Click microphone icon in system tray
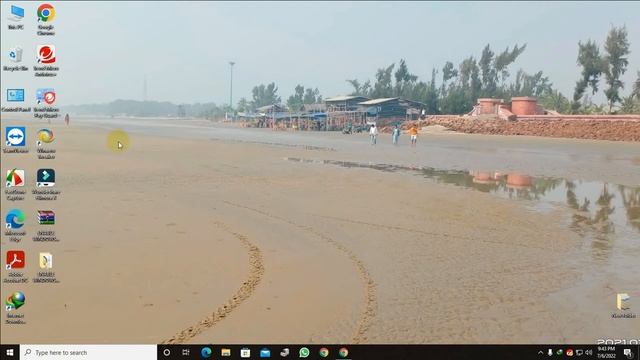Image resolution: width=640 pixels, height=360 pixels. tap(550, 352)
